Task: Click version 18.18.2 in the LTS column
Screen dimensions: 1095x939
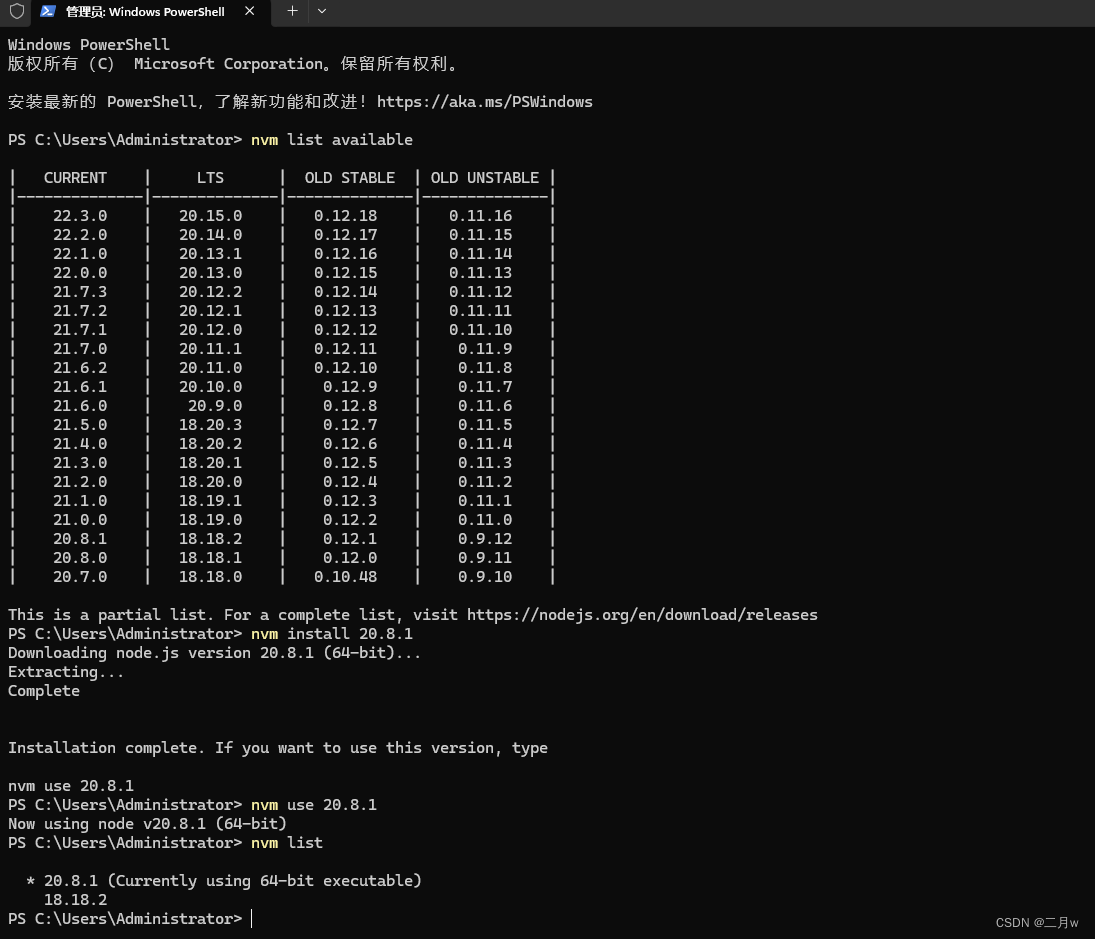Action: (x=210, y=539)
